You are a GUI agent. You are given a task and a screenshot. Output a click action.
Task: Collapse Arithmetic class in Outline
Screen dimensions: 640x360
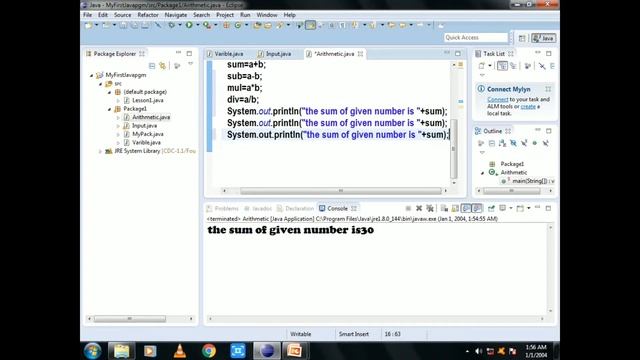click(482, 173)
